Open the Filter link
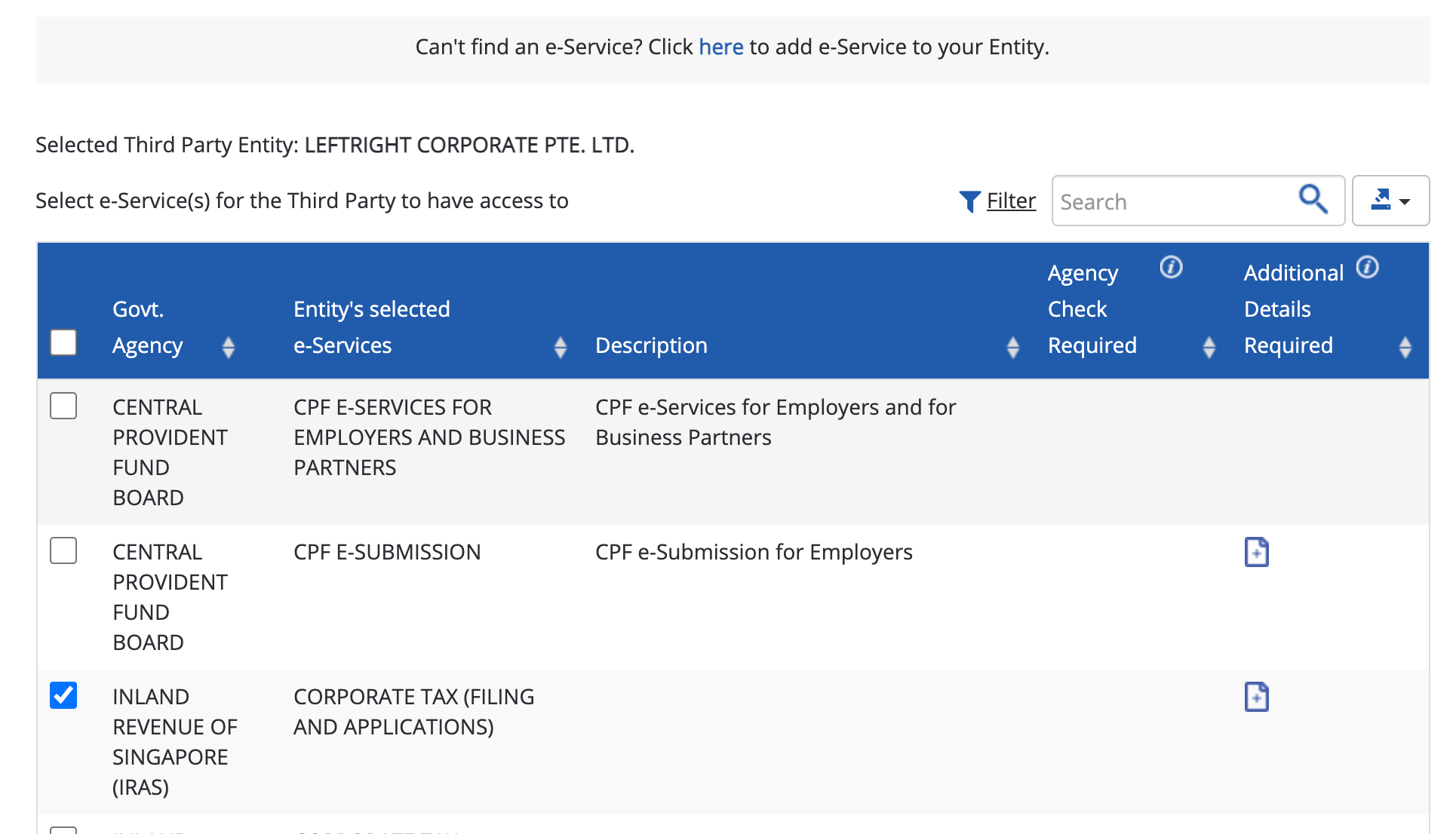This screenshot has width=1456, height=834. [x=1011, y=201]
